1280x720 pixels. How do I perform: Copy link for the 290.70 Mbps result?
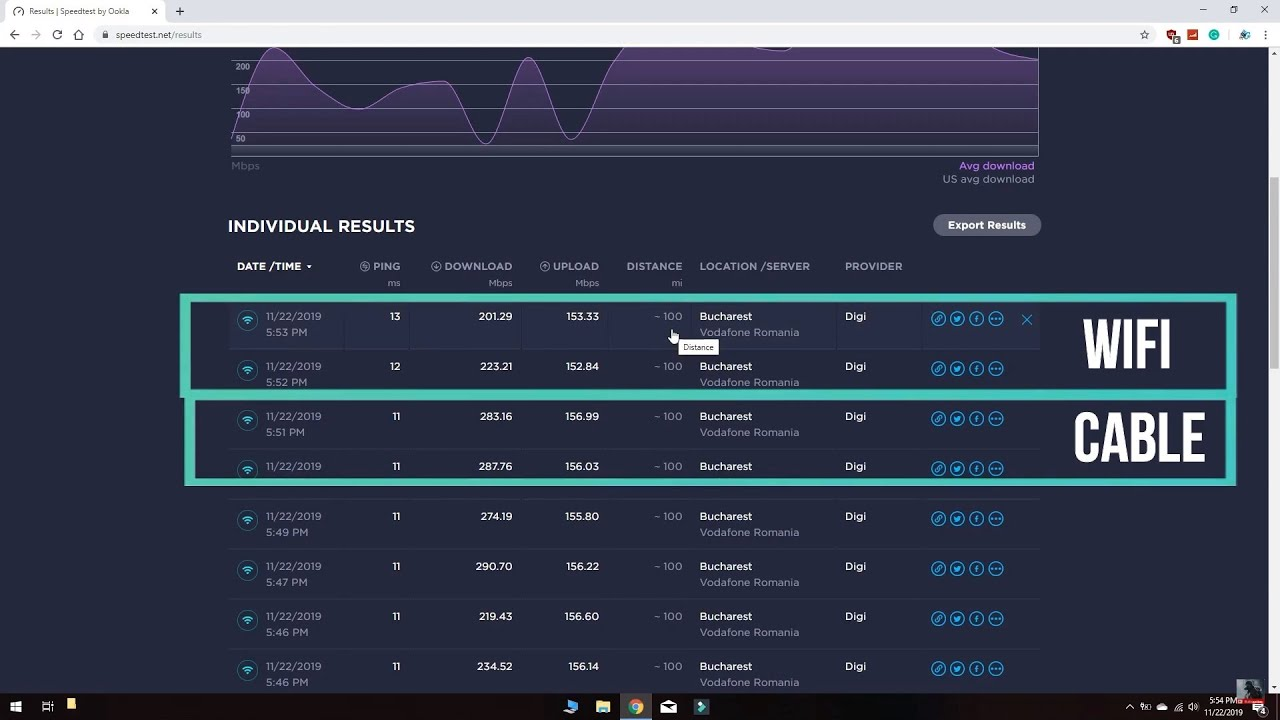[x=938, y=569]
